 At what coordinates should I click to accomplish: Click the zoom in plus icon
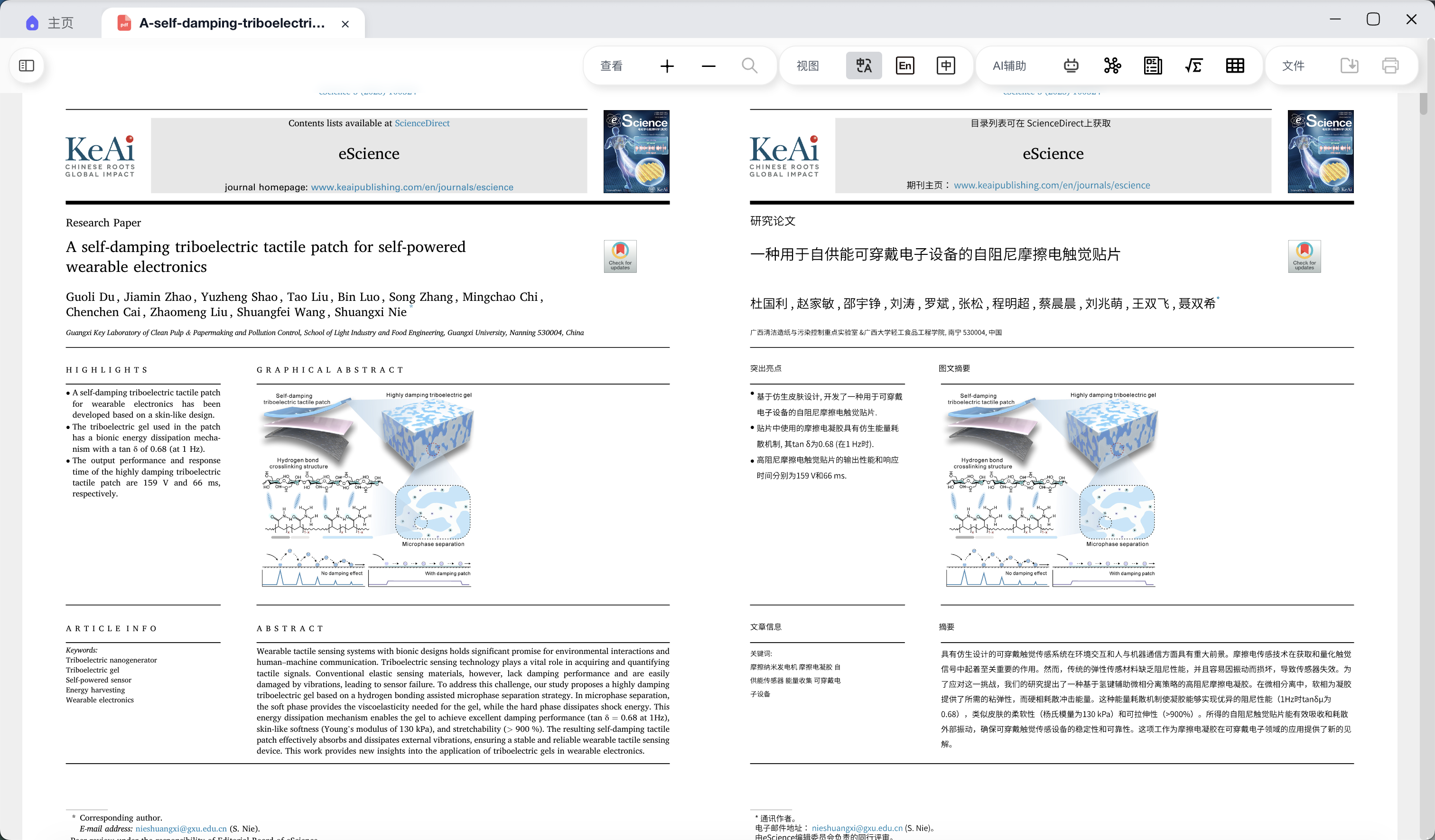(x=667, y=66)
